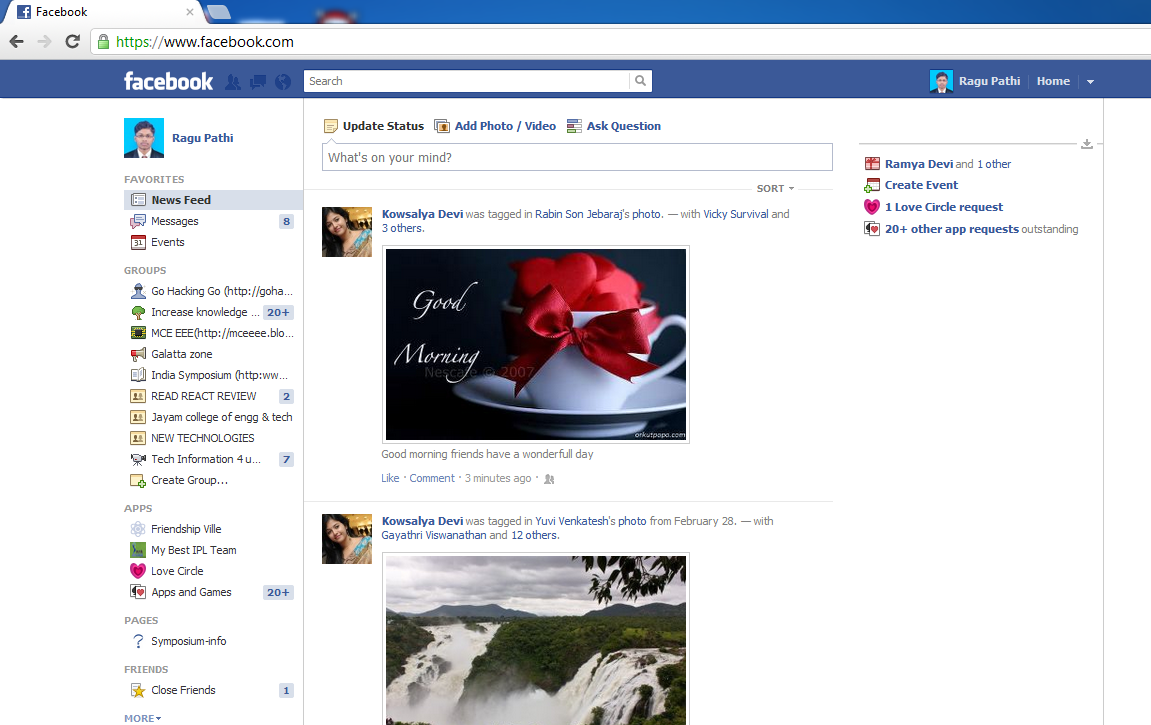
Task: Click the Galatta zone megaphone icon
Action: (138, 354)
